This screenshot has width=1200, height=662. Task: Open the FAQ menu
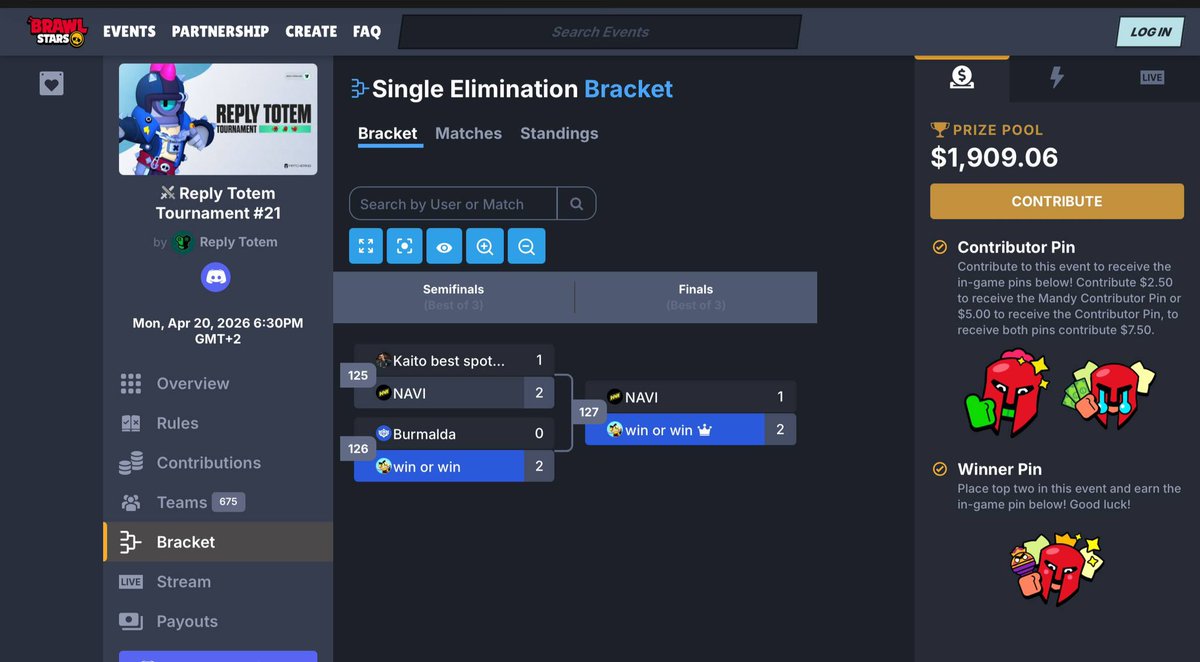click(367, 31)
